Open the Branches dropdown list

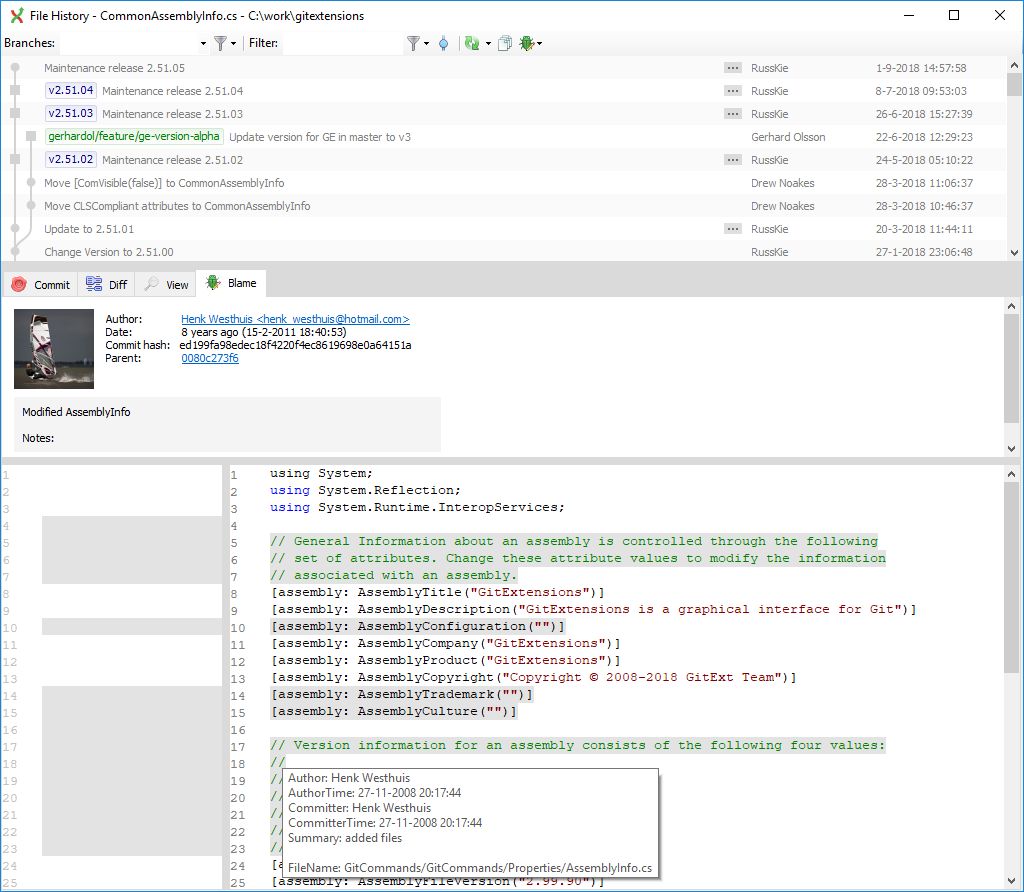tap(203, 43)
